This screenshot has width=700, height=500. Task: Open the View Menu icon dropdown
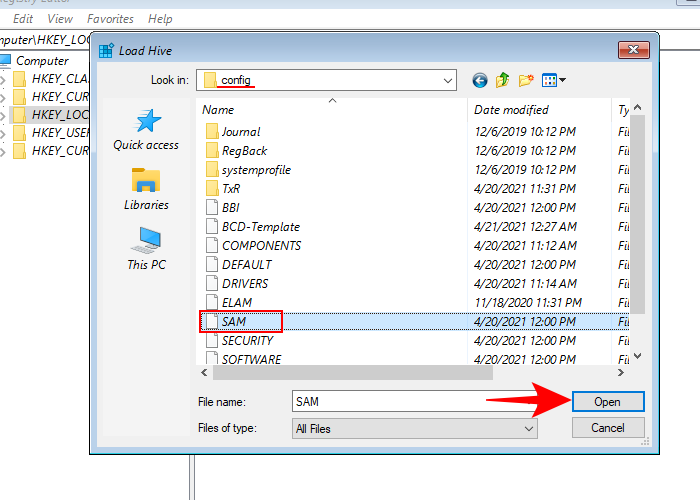point(554,80)
